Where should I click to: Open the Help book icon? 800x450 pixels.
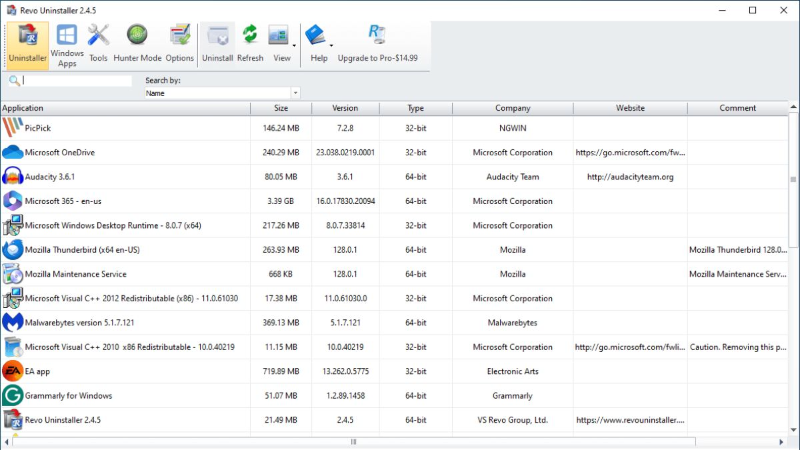click(x=315, y=36)
